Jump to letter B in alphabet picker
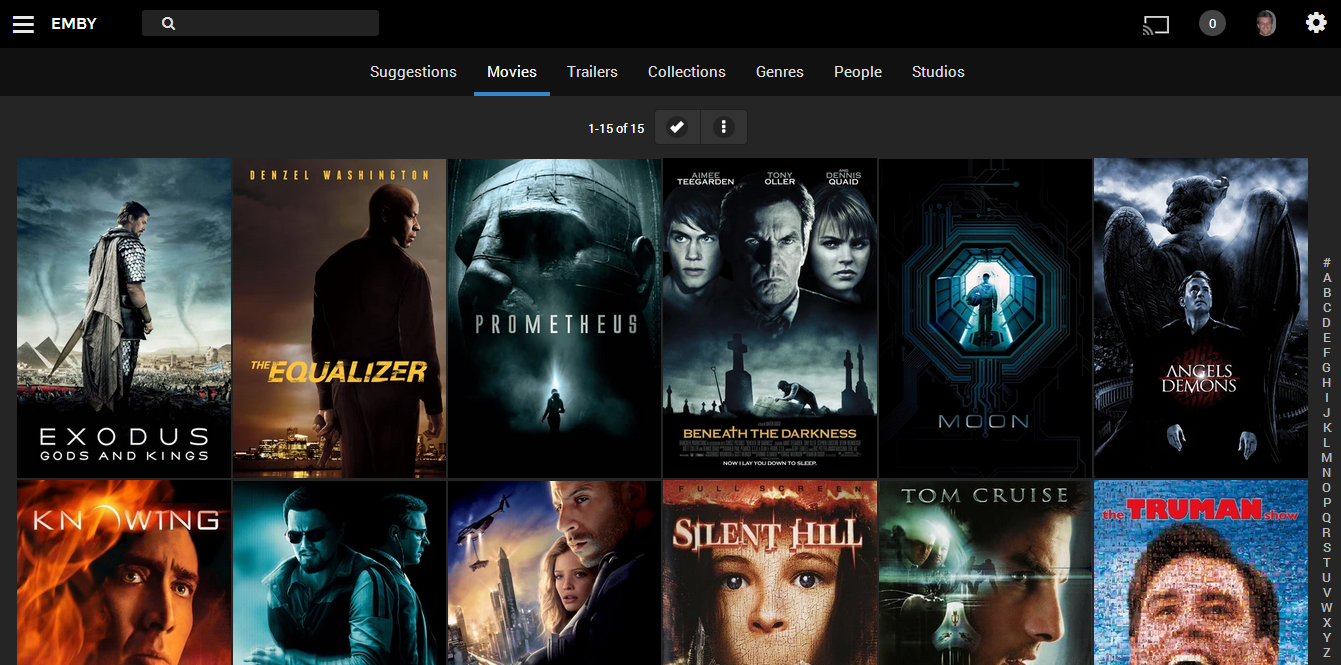Image resolution: width=1341 pixels, height=665 pixels. click(x=1327, y=293)
